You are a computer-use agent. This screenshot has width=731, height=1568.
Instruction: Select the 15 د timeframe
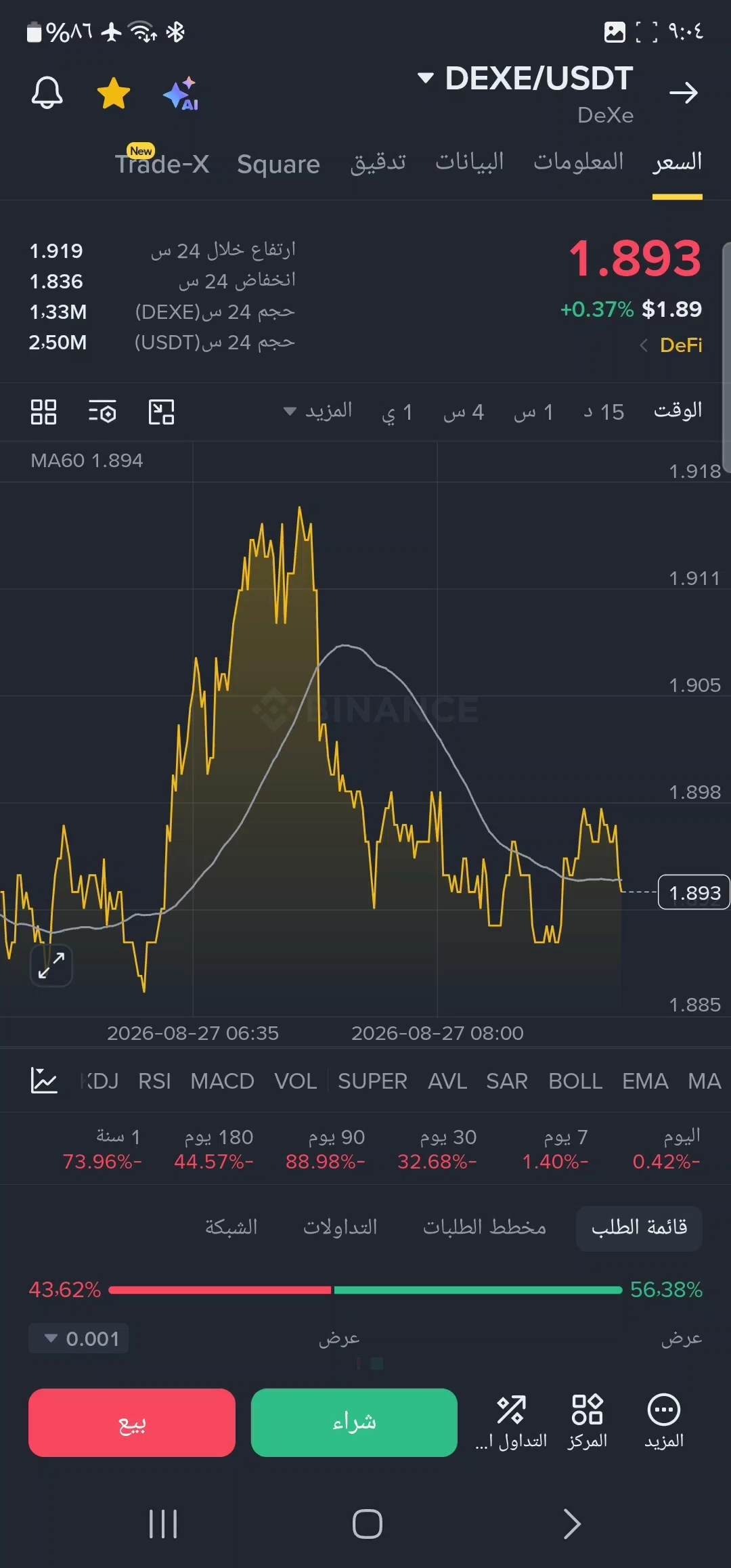604,412
